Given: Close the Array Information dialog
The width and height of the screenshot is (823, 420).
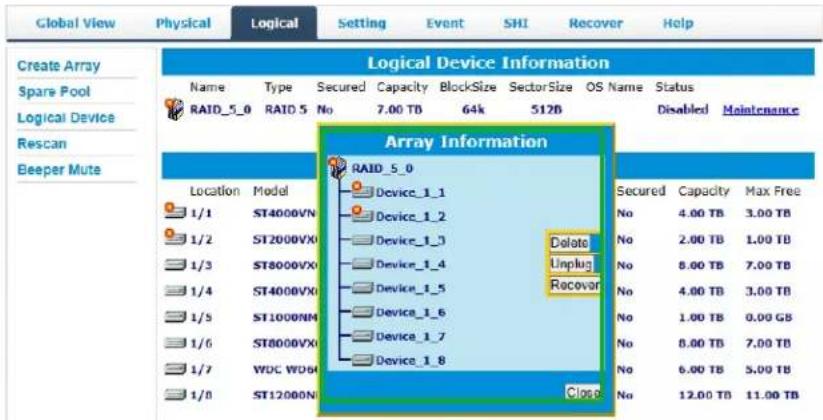Looking at the screenshot, I should pos(583,392).
